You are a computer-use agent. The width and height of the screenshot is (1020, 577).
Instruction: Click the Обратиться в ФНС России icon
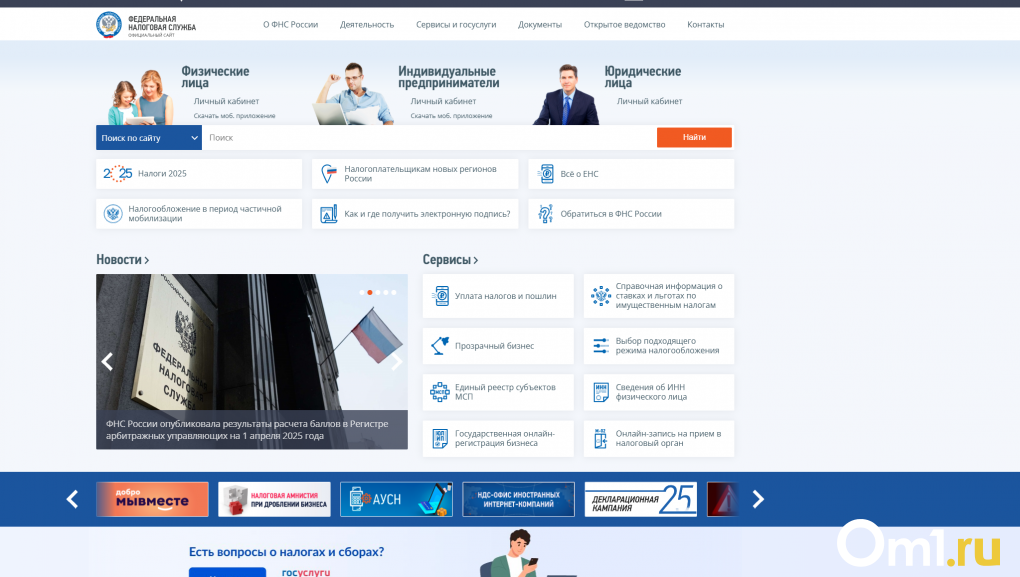(x=545, y=214)
